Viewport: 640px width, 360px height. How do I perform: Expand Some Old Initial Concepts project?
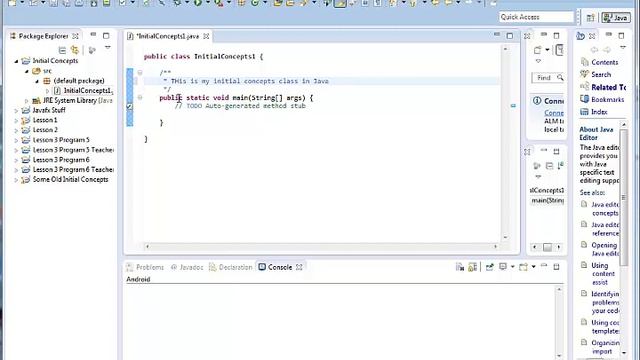click(x=16, y=180)
